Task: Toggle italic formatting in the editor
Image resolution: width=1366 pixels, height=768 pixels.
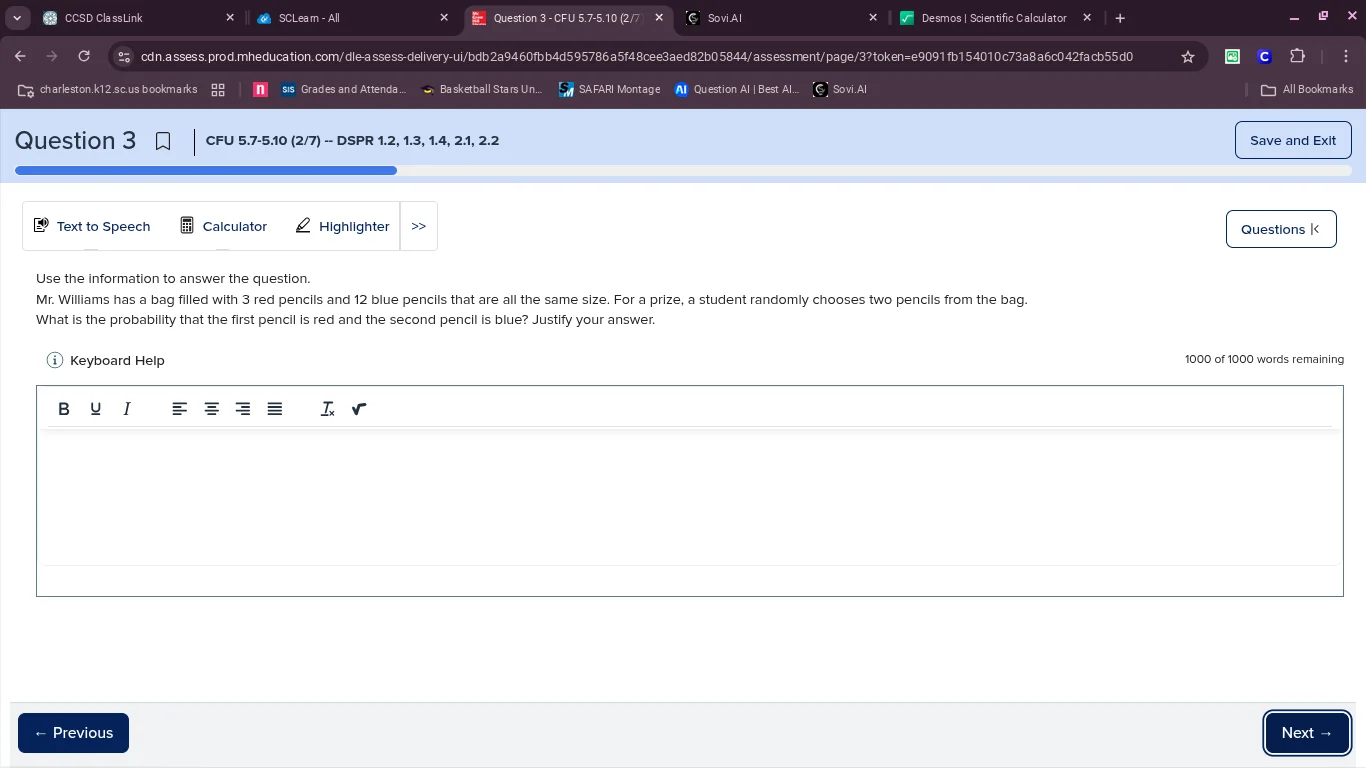Action: (x=127, y=409)
